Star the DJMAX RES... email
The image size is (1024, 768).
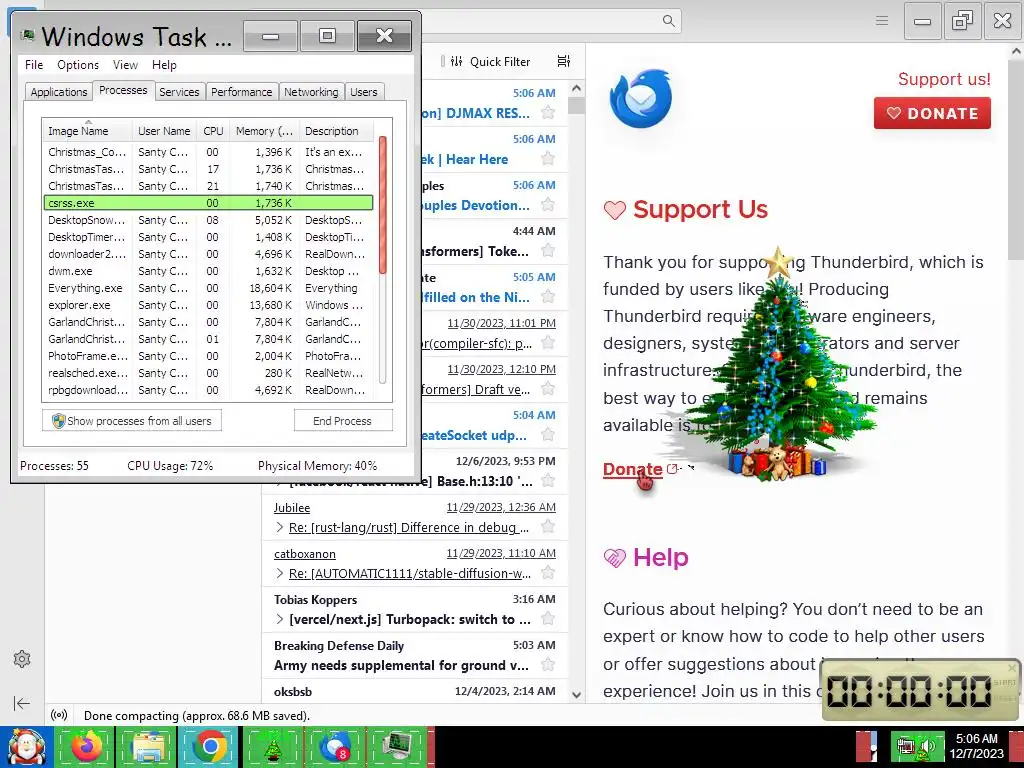[548, 113]
